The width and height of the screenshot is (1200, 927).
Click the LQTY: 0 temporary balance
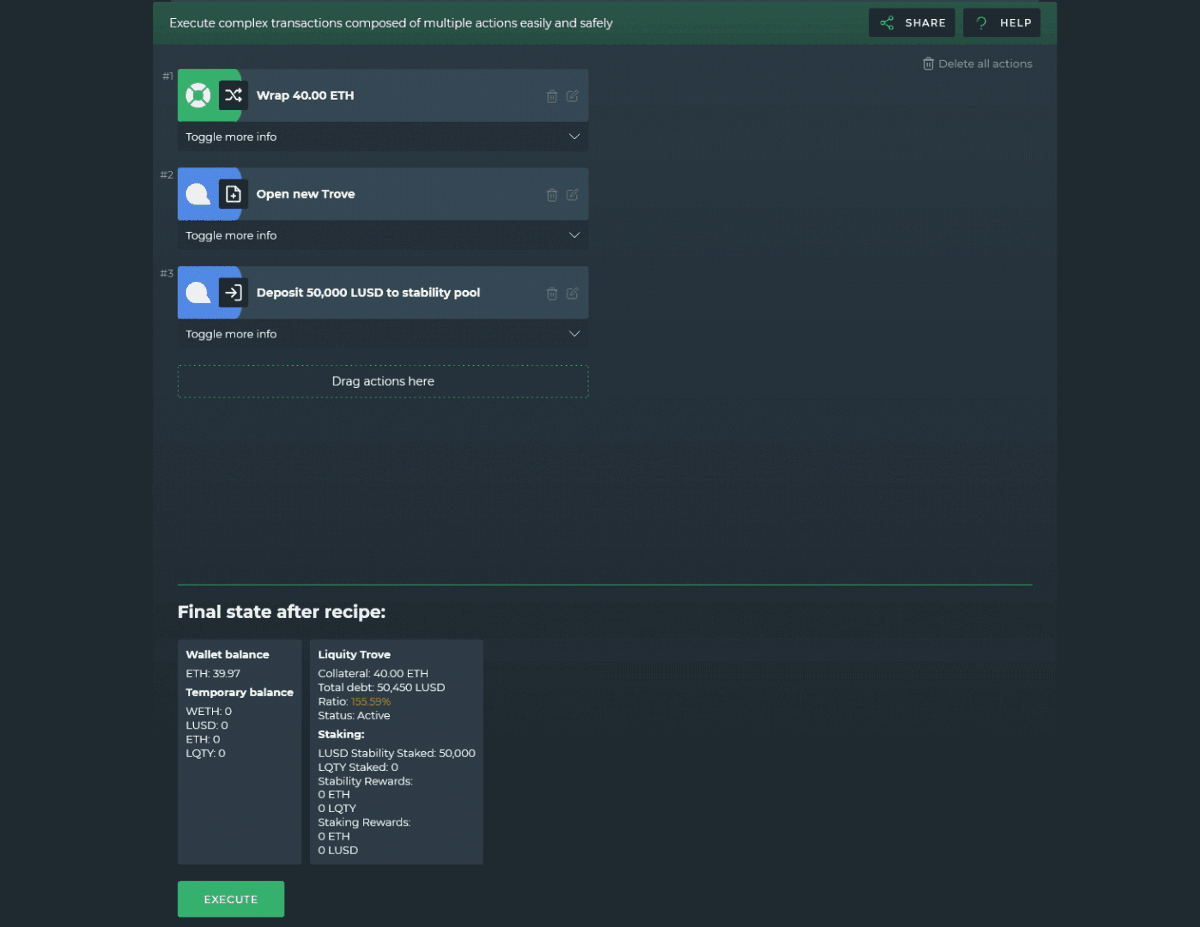click(206, 754)
